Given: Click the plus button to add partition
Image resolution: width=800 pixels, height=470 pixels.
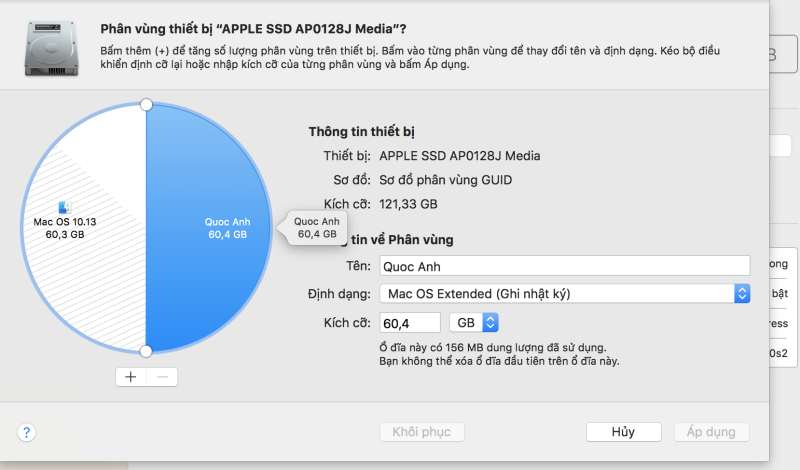Looking at the screenshot, I should click(x=130, y=377).
